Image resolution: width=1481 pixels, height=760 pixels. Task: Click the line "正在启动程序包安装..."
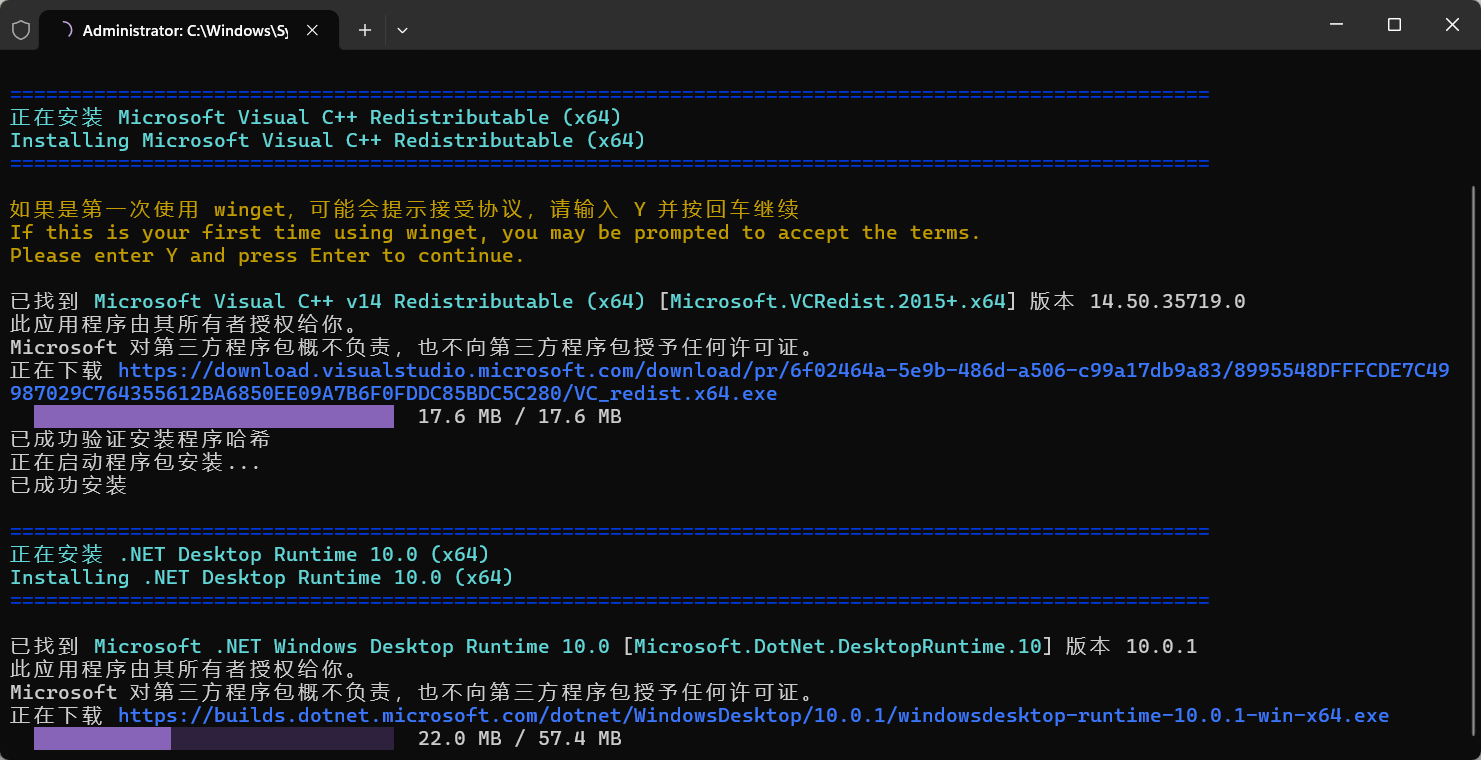coord(136,463)
